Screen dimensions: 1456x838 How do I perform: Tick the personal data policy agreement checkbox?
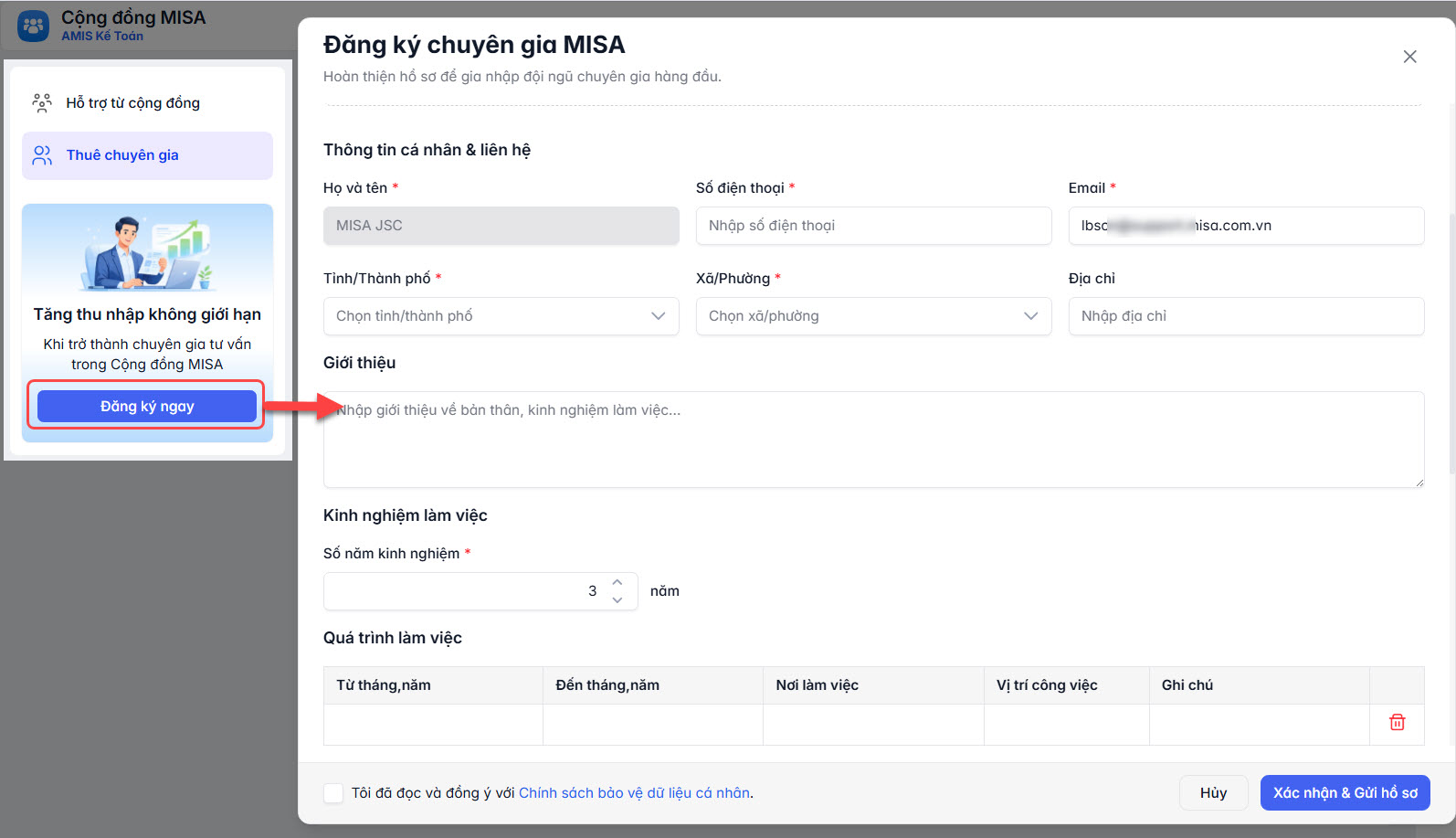333,793
